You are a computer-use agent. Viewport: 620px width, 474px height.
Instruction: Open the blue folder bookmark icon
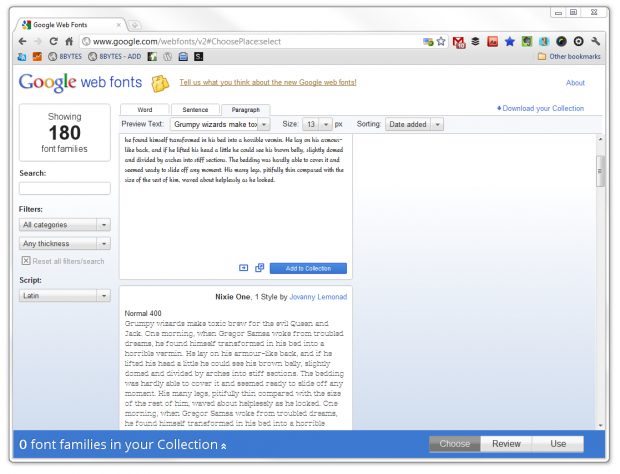pyautogui.click(x=183, y=57)
